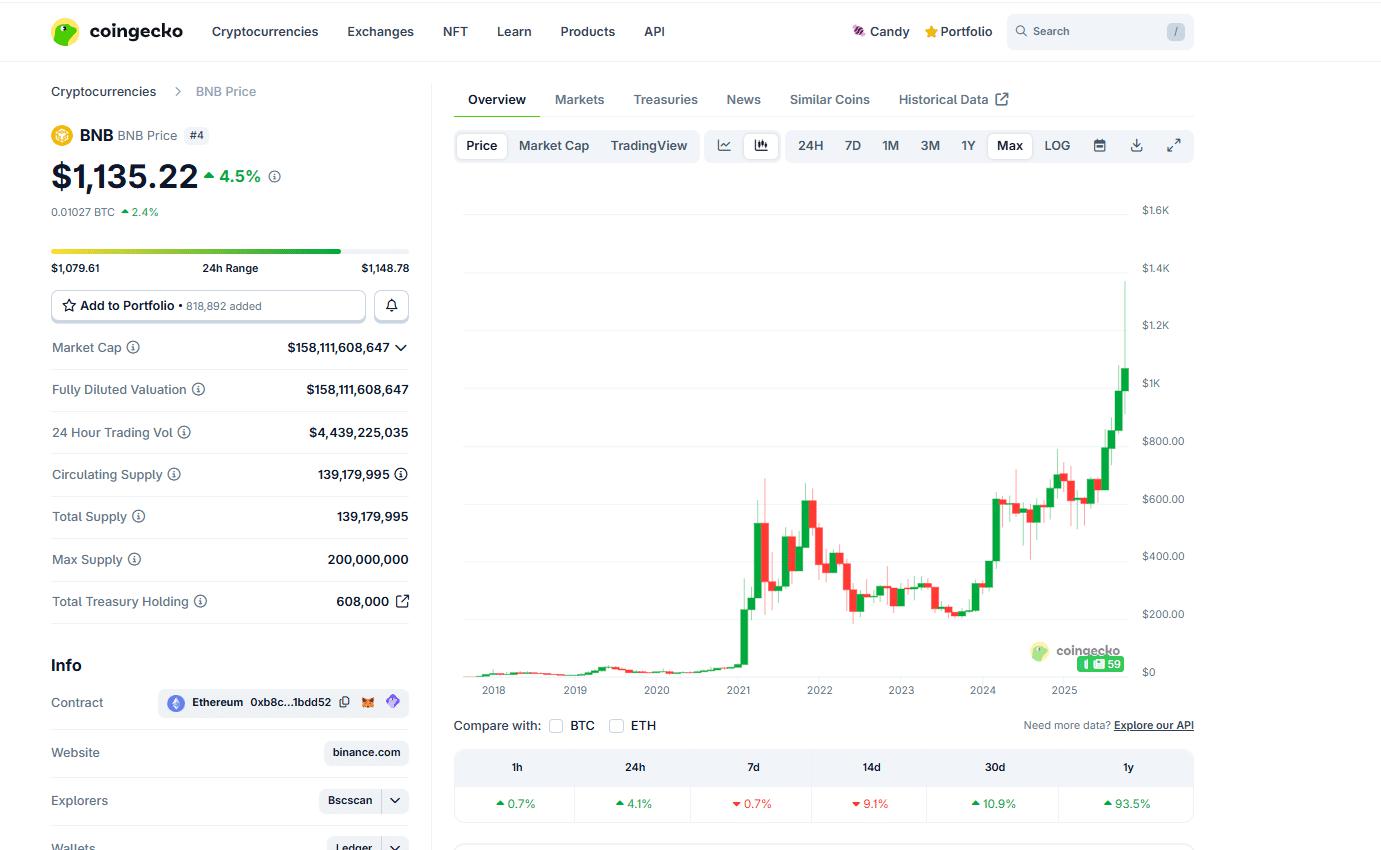
Task: Expand the chart to fullscreen
Action: tap(1173, 146)
